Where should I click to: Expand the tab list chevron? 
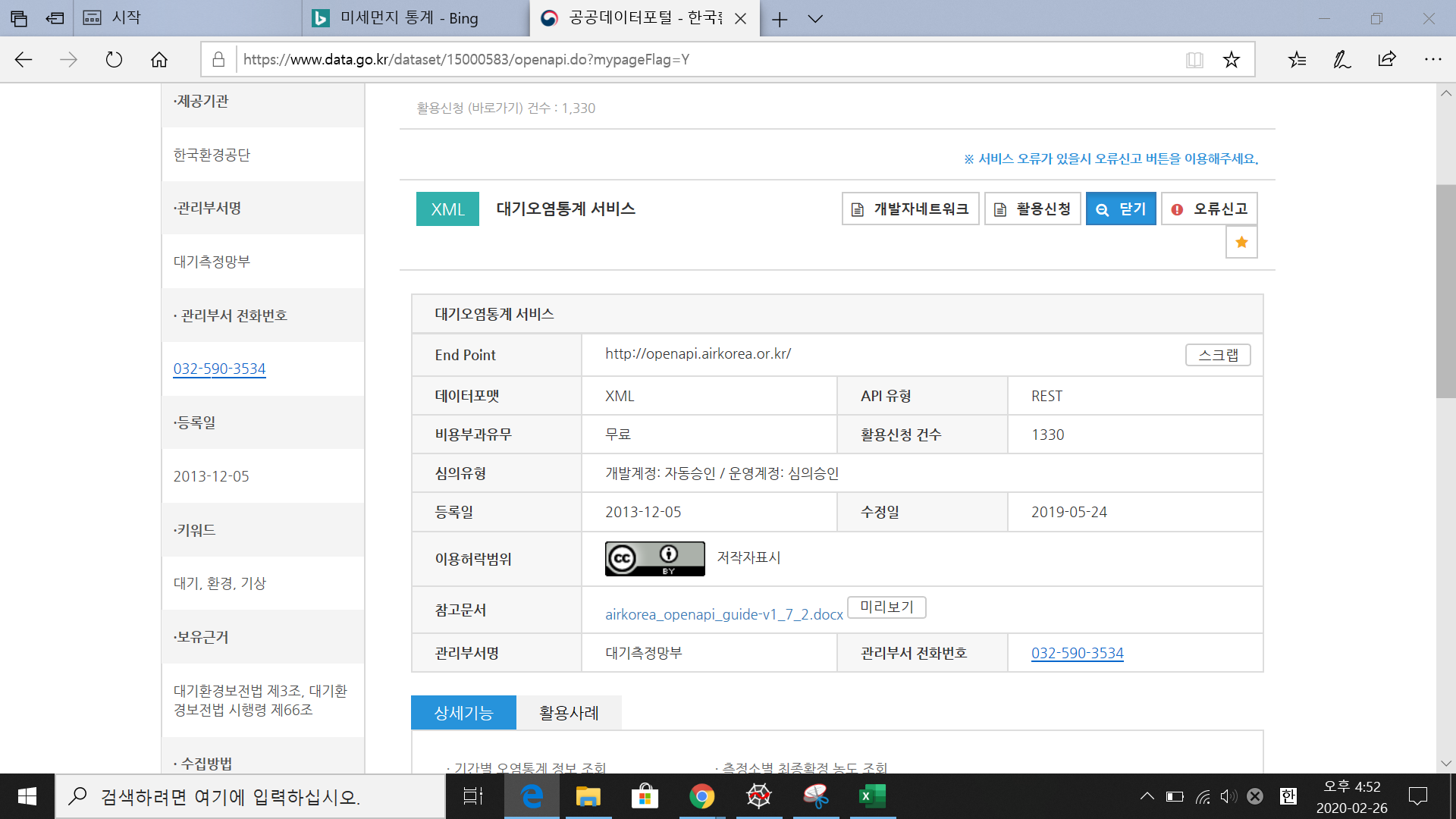(815, 18)
